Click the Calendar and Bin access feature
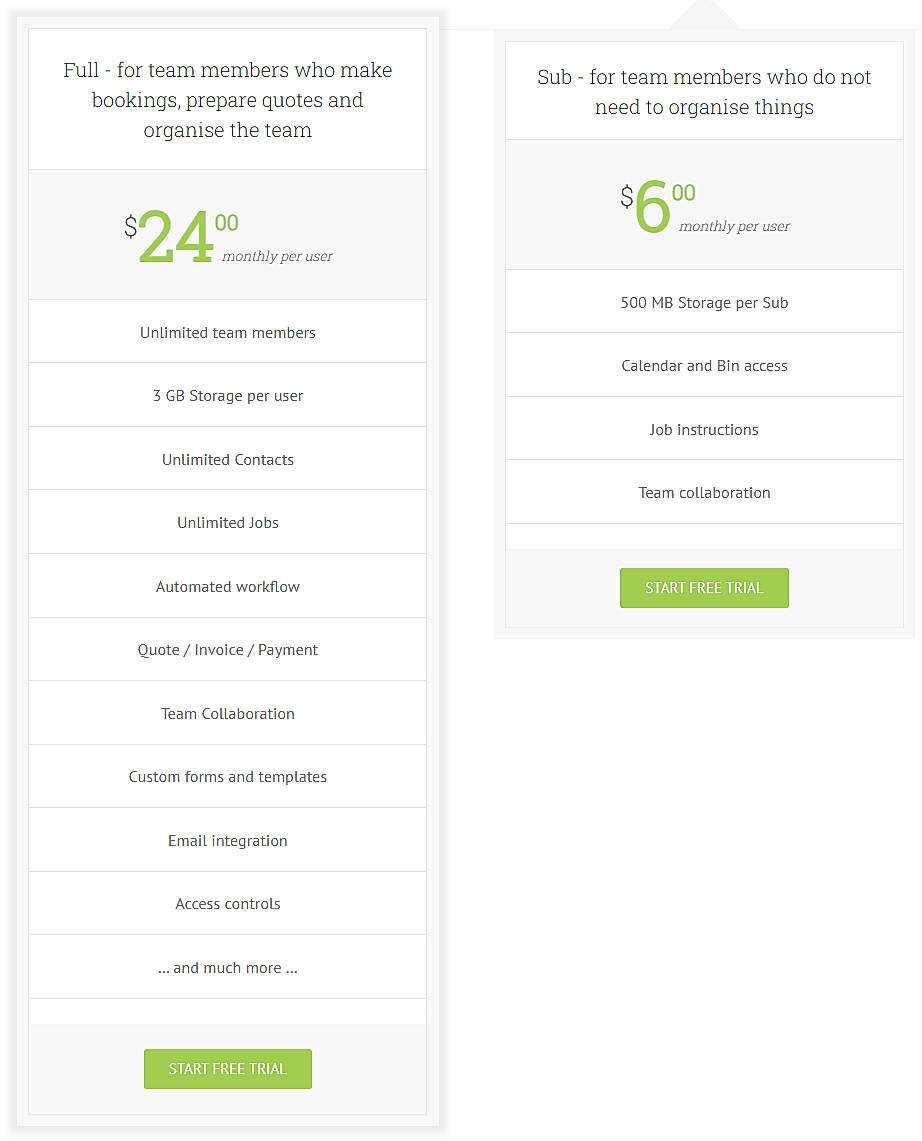 [x=704, y=364]
